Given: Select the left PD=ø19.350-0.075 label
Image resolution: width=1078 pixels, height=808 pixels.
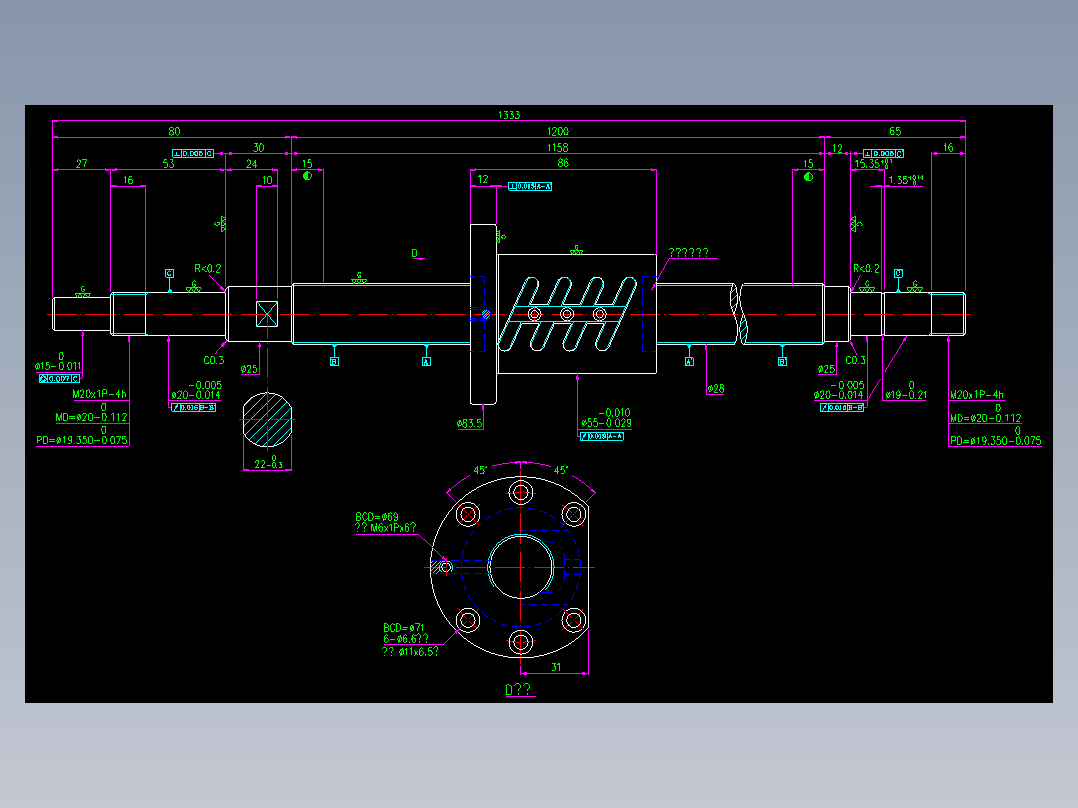Looking at the screenshot, I should point(82,436).
